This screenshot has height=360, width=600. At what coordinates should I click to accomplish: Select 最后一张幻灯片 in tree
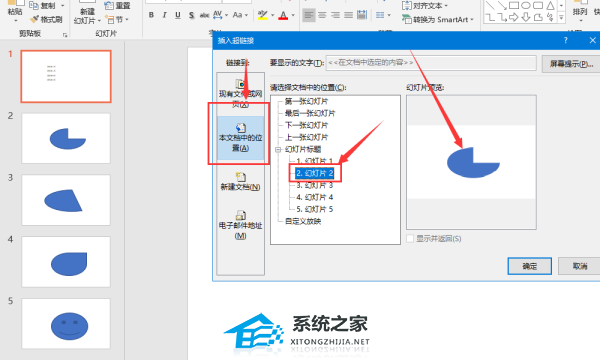pyautogui.click(x=310, y=113)
